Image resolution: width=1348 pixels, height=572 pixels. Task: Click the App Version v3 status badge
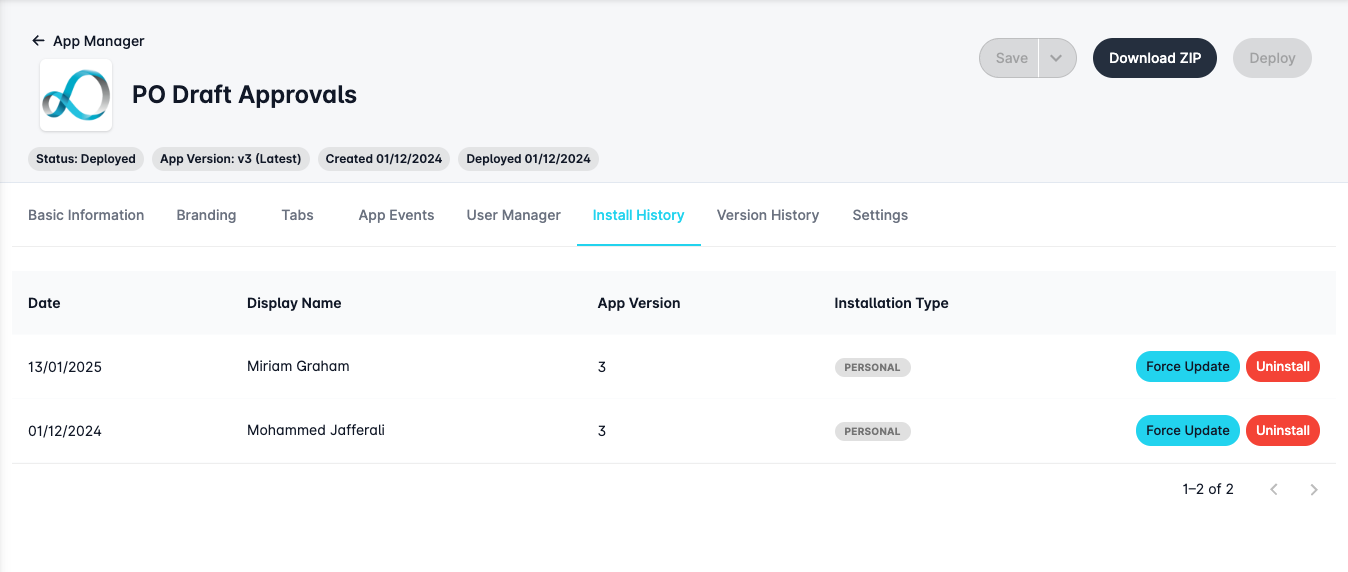click(231, 159)
